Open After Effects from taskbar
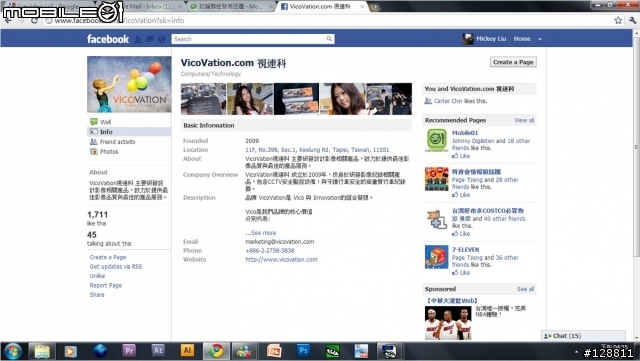 (158, 351)
